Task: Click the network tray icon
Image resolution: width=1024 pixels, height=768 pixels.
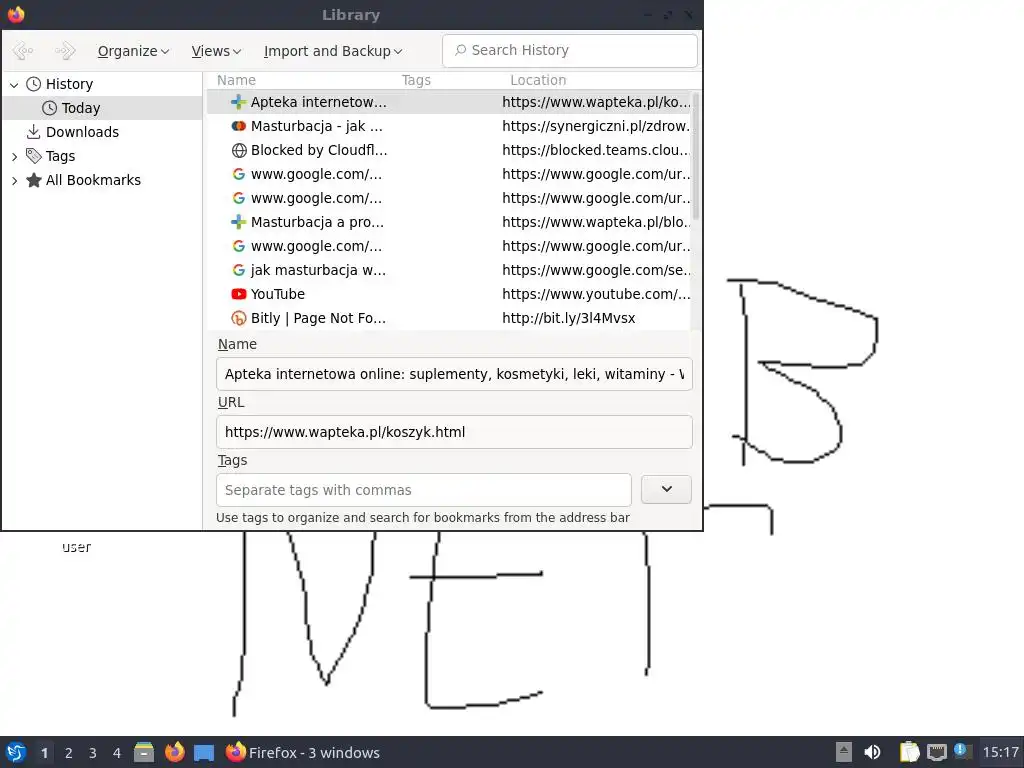Action: (936, 752)
